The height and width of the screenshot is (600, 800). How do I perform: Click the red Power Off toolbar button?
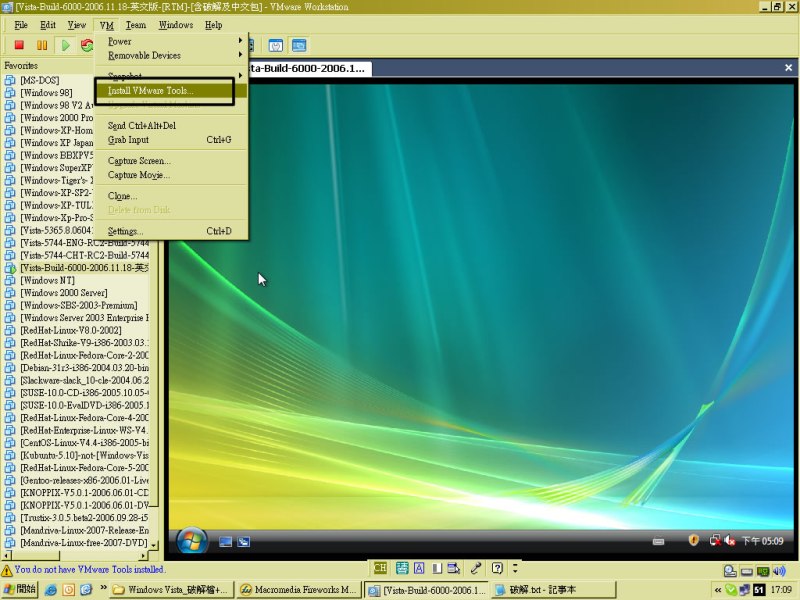[19, 45]
